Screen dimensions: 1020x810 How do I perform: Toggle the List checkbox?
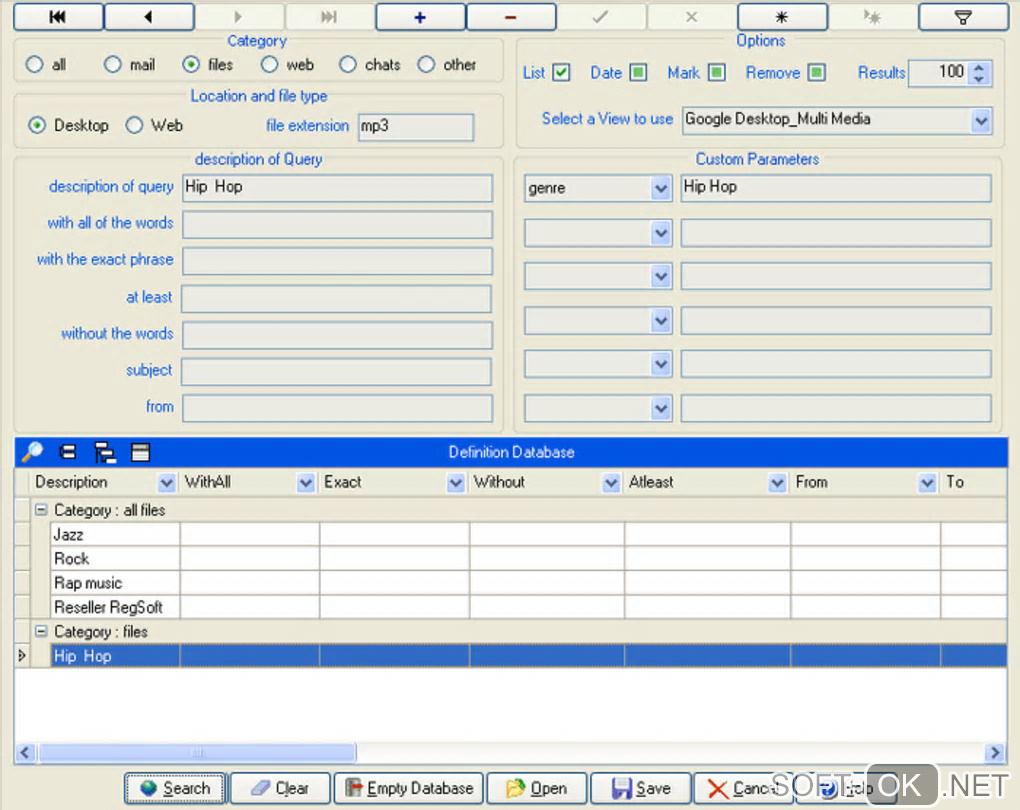561,73
